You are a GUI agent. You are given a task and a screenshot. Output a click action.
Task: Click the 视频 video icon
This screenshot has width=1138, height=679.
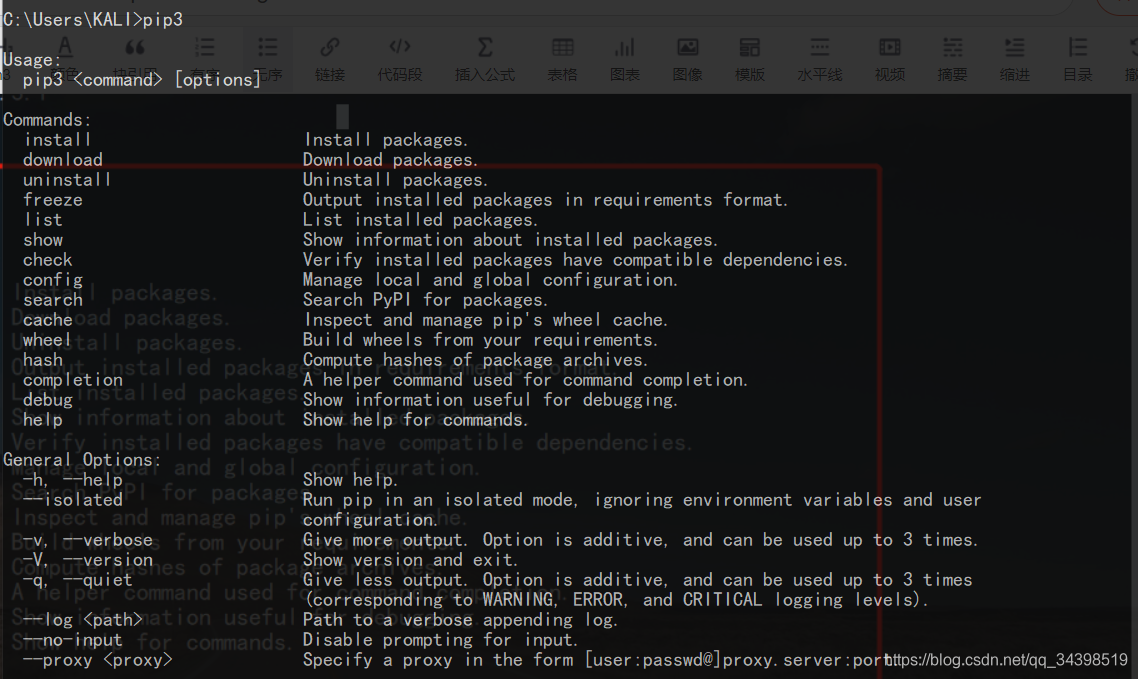[x=890, y=48]
